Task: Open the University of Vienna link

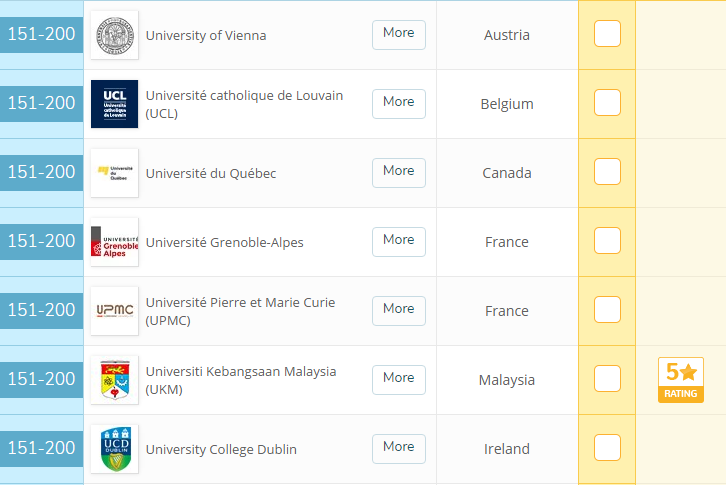Action: point(206,36)
